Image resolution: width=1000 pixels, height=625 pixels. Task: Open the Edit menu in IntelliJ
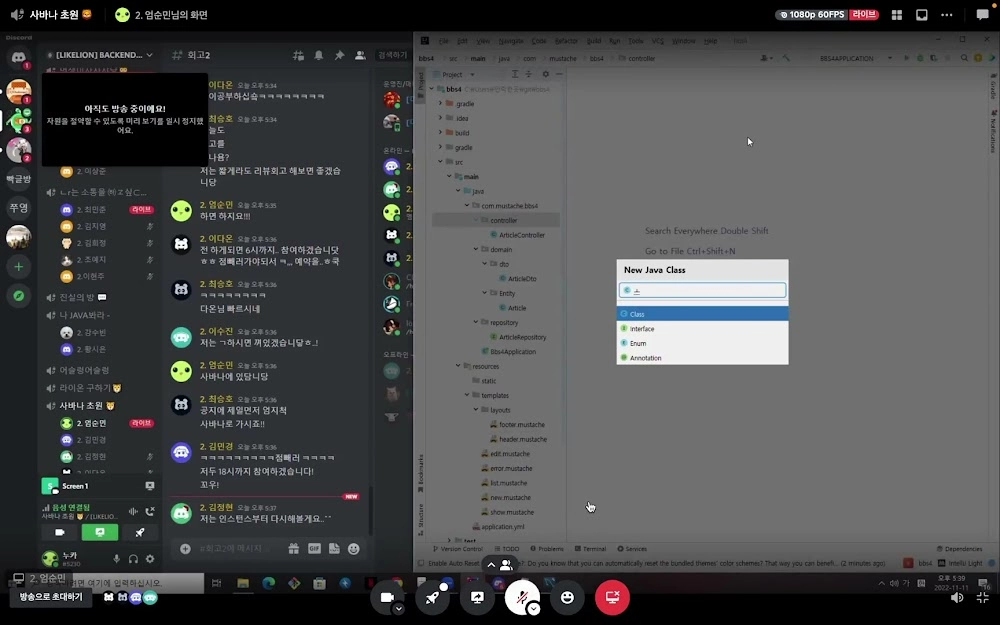(x=462, y=41)
